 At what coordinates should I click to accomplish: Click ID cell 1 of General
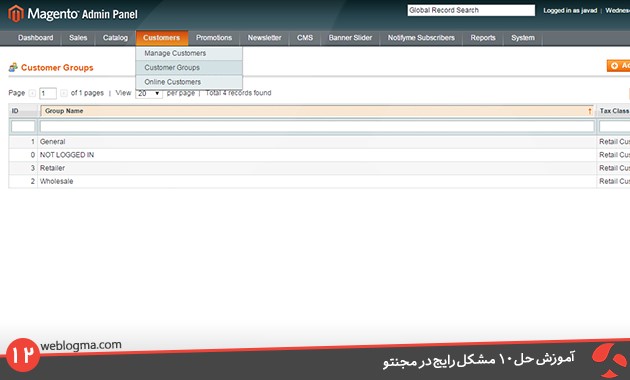[23, 142]
